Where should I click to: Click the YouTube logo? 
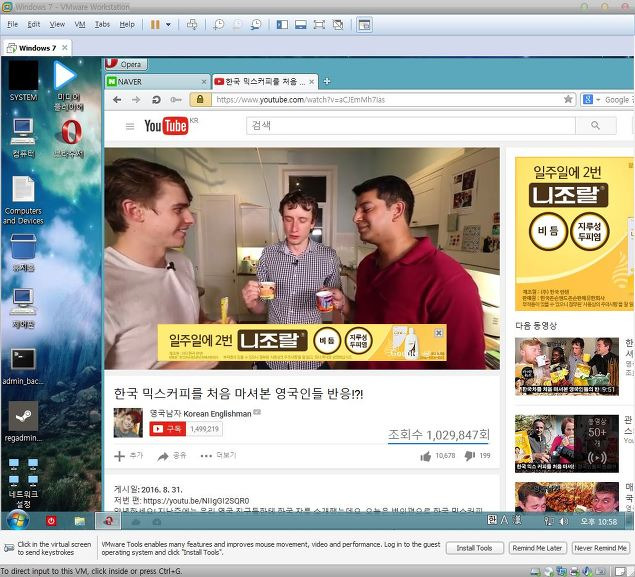pos(166,126)
